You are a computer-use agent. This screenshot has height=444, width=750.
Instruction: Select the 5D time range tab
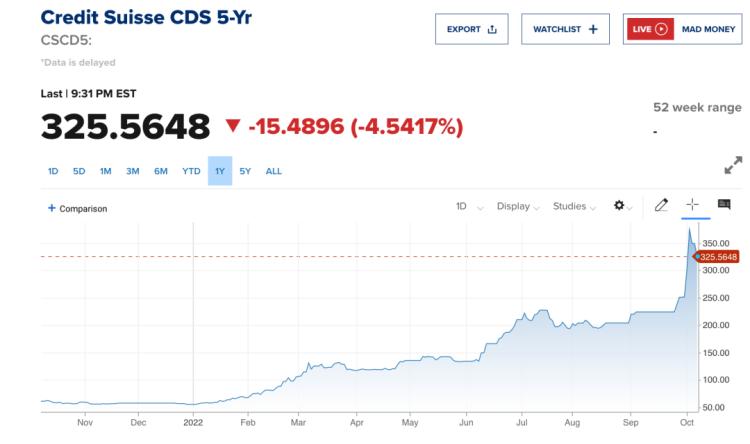point(79,171)
